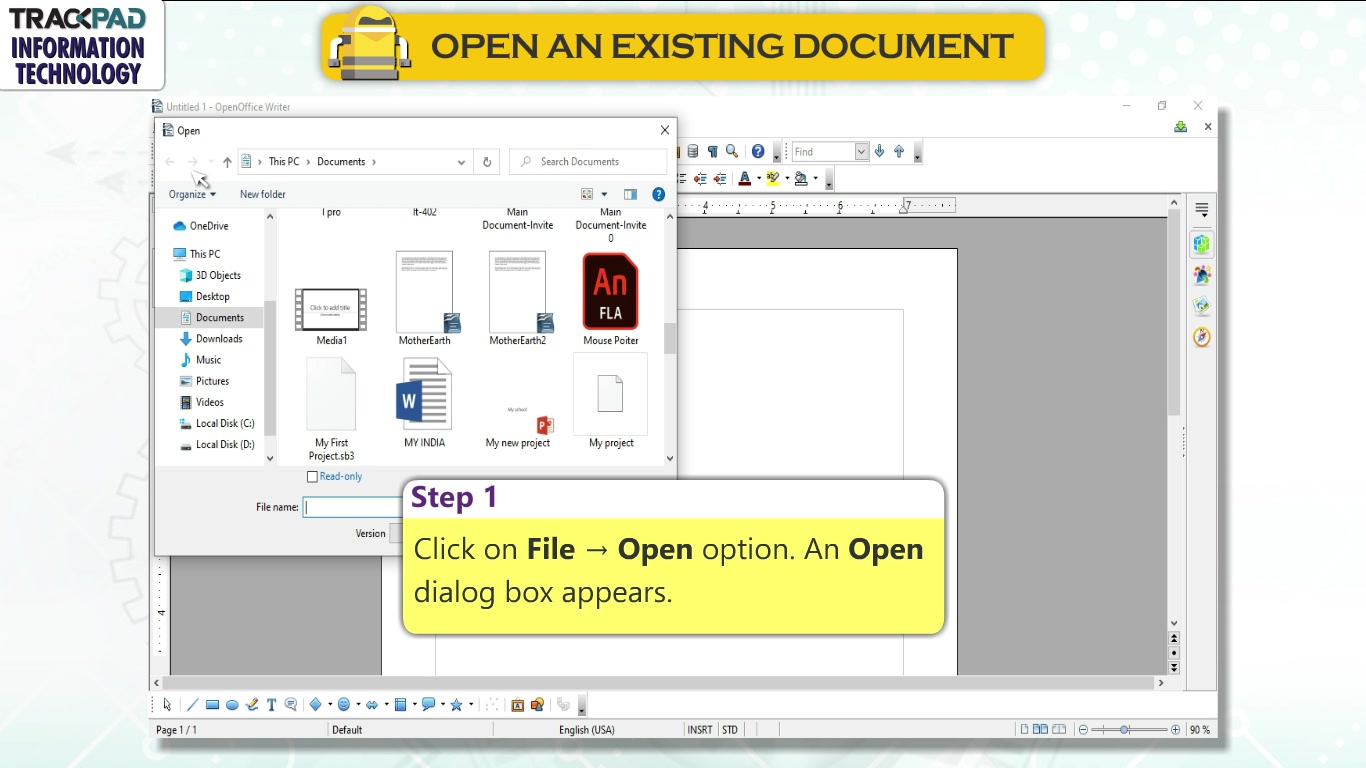
Task: Open the sidebar settings menu dropdown
Action: click(x=1202, y=210)
